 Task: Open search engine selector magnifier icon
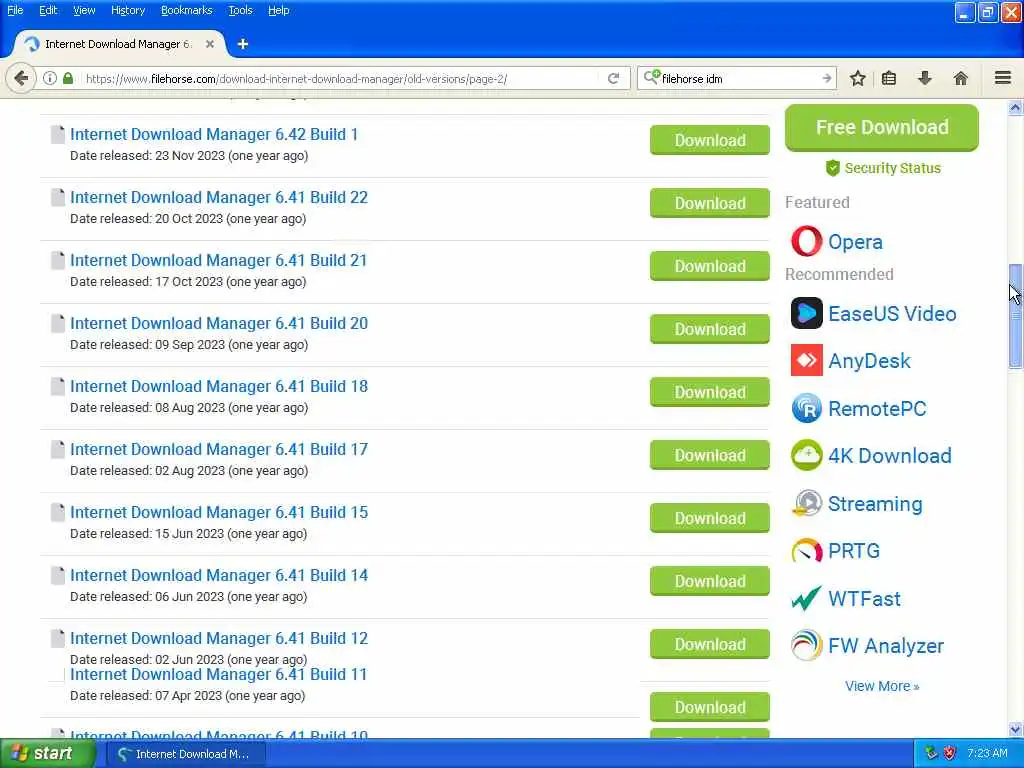[x=651, y=78]
